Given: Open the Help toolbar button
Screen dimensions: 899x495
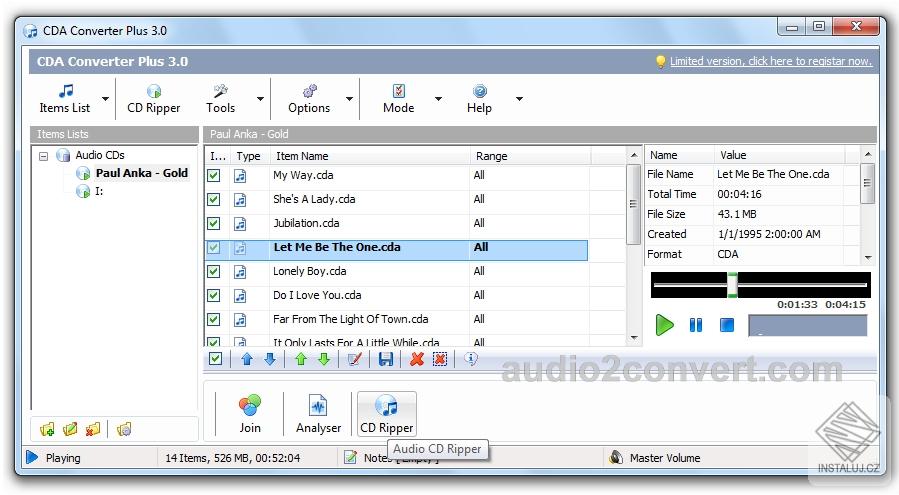Looking at the screenshot, I should click(479, 99).
